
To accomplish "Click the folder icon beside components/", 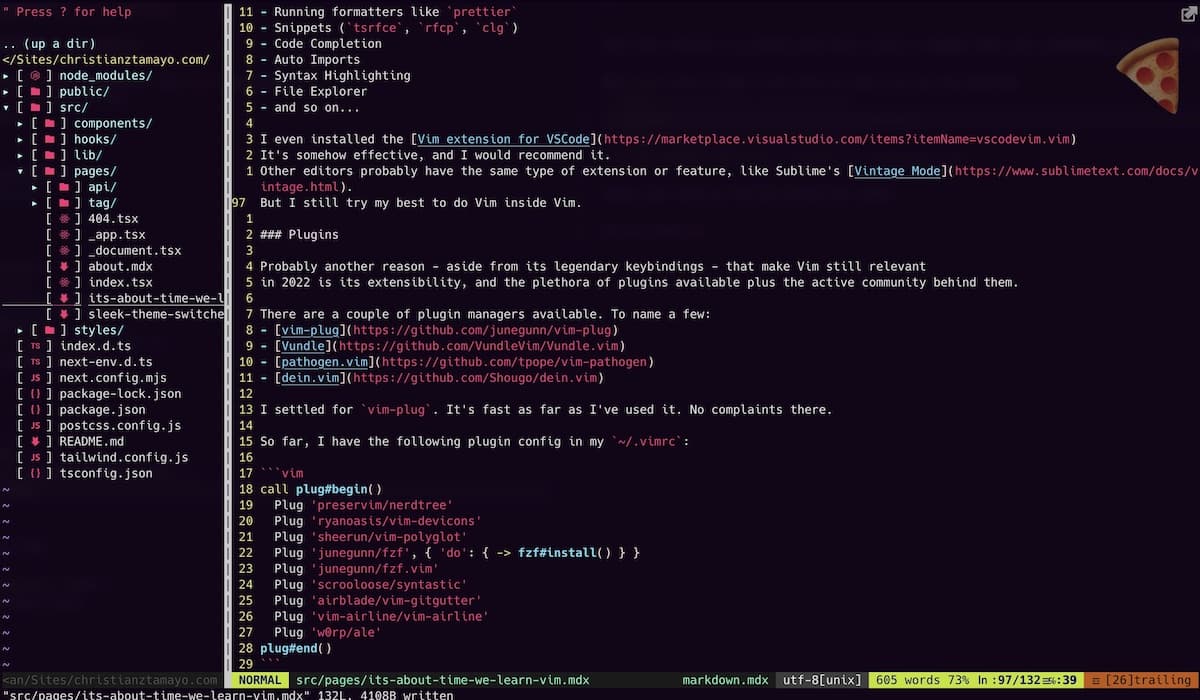I will (x=50, y=123).
